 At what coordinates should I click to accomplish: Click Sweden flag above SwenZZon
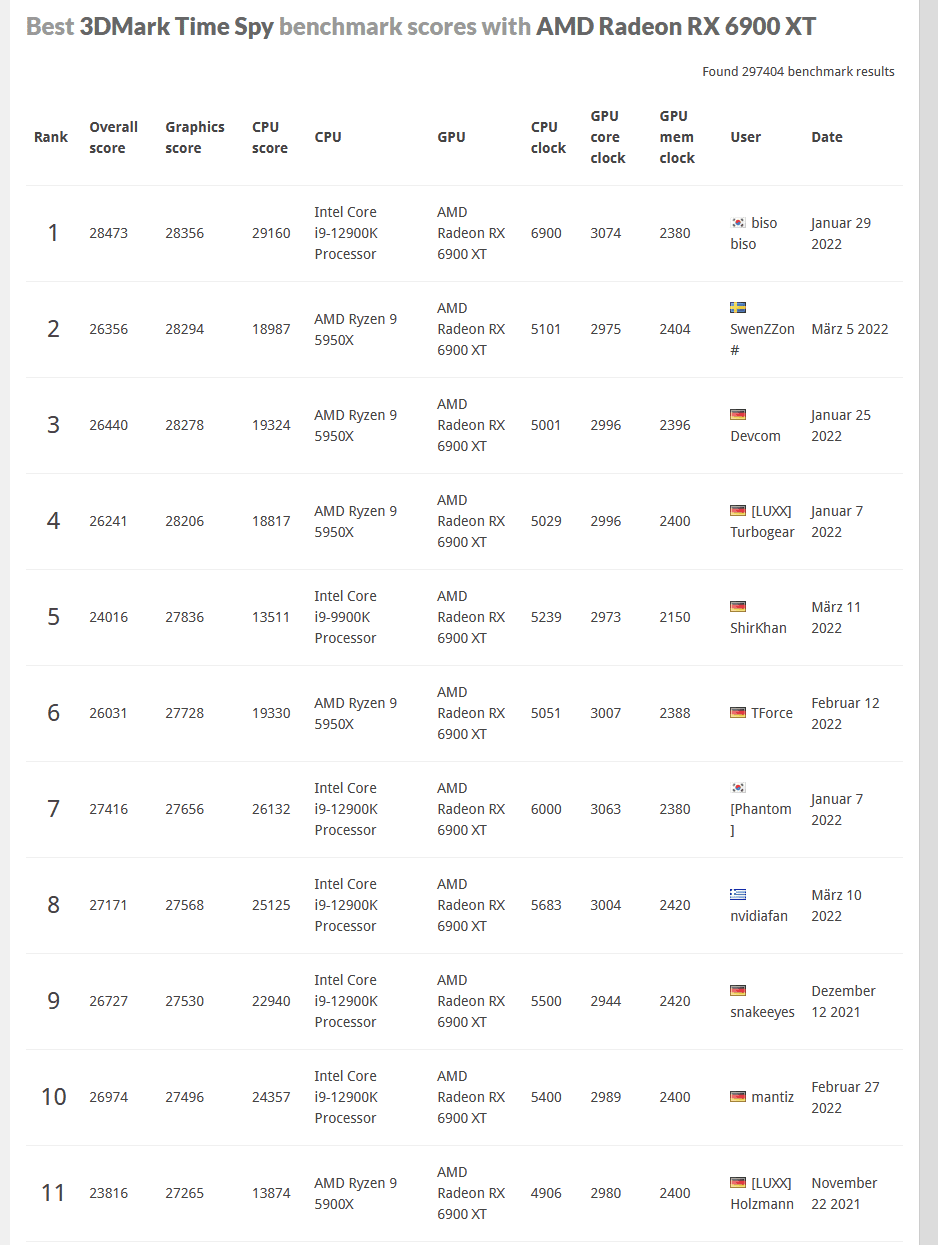point(738,308)
